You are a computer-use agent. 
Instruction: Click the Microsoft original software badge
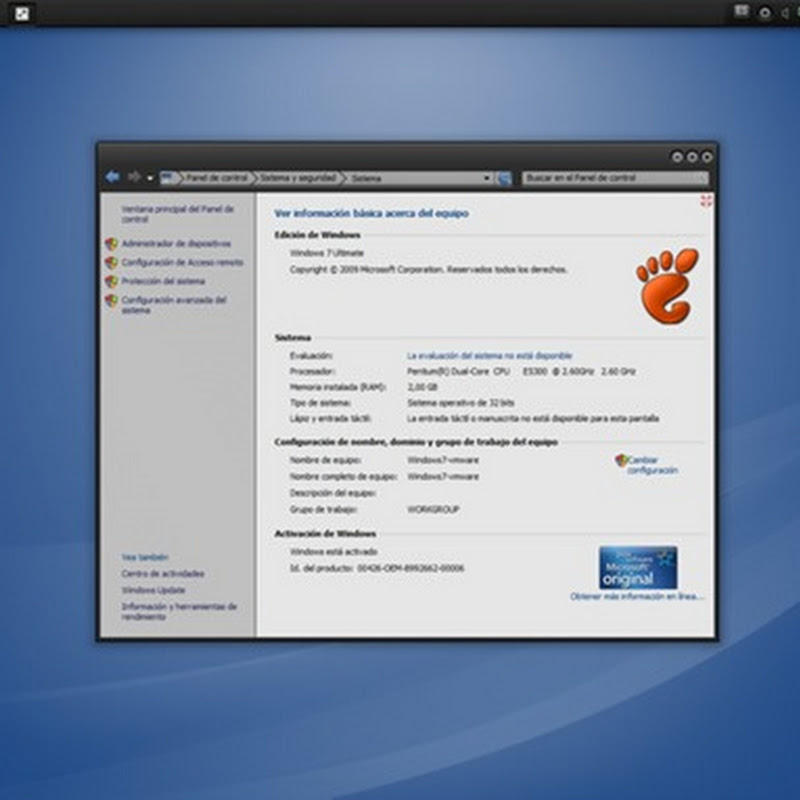tap(638, 567)
